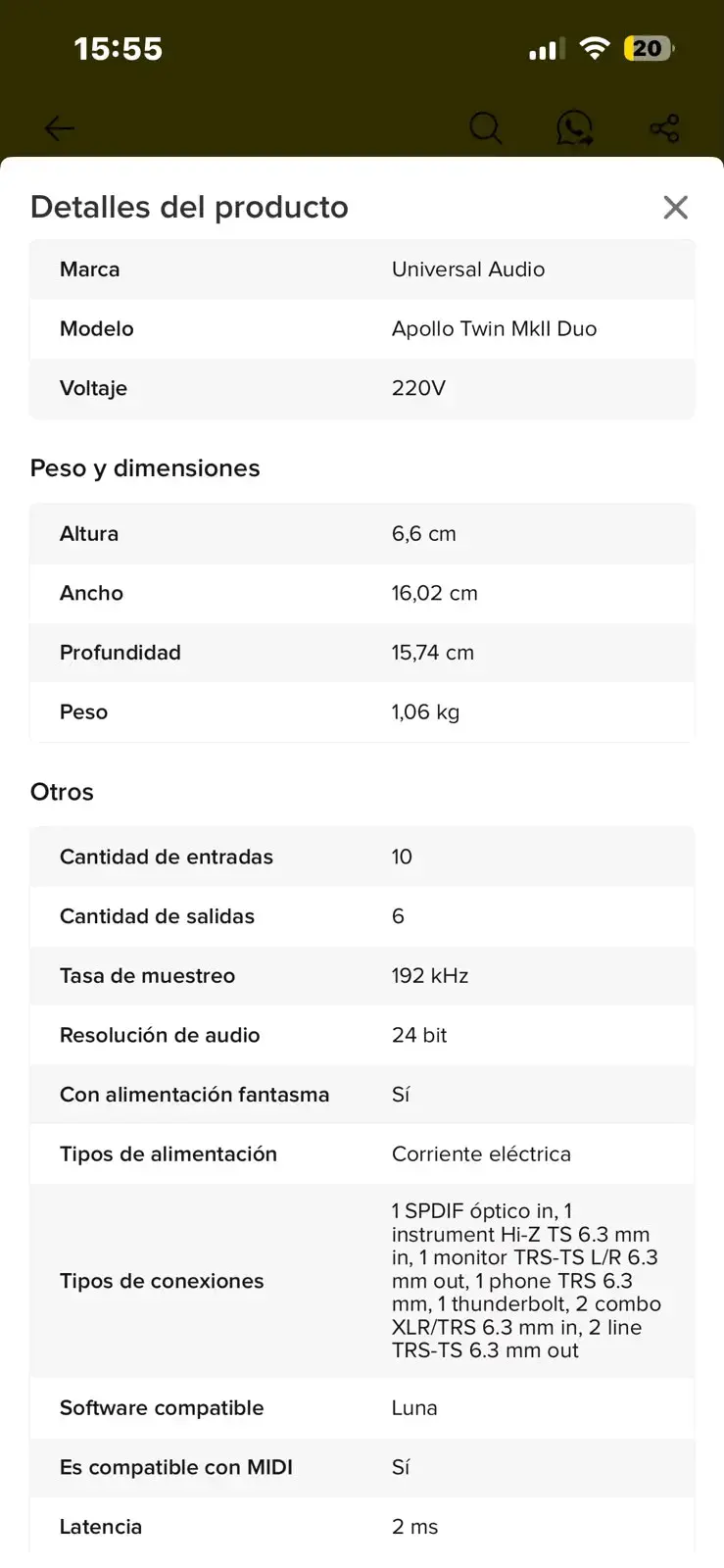Open the search magnifier icon
Image resolution: width=724 pixels, height=1568 pixels.
[x=486, y=127]
